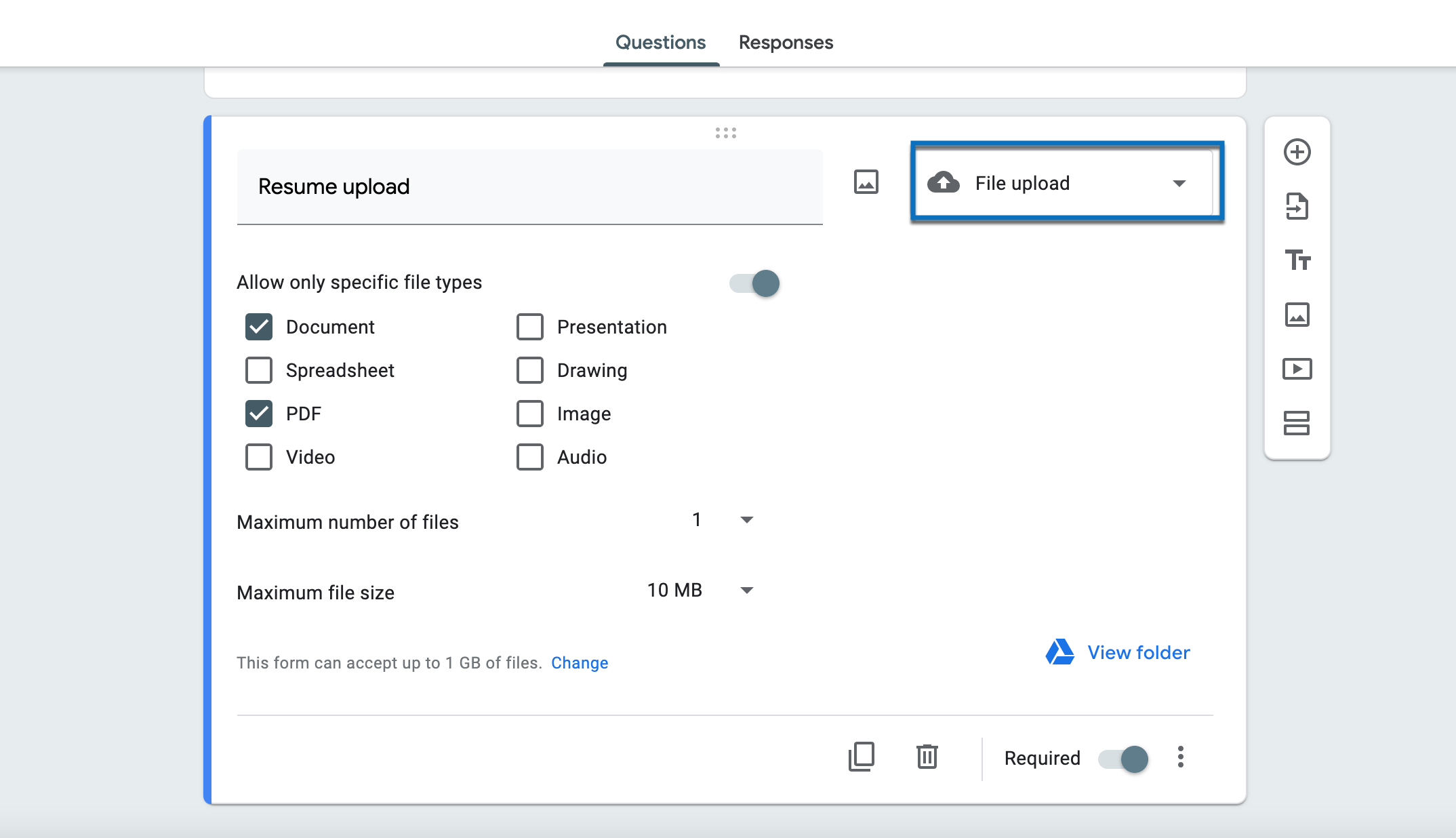
Task: Click the import questions icon
Action: [x=1297, y=206]
